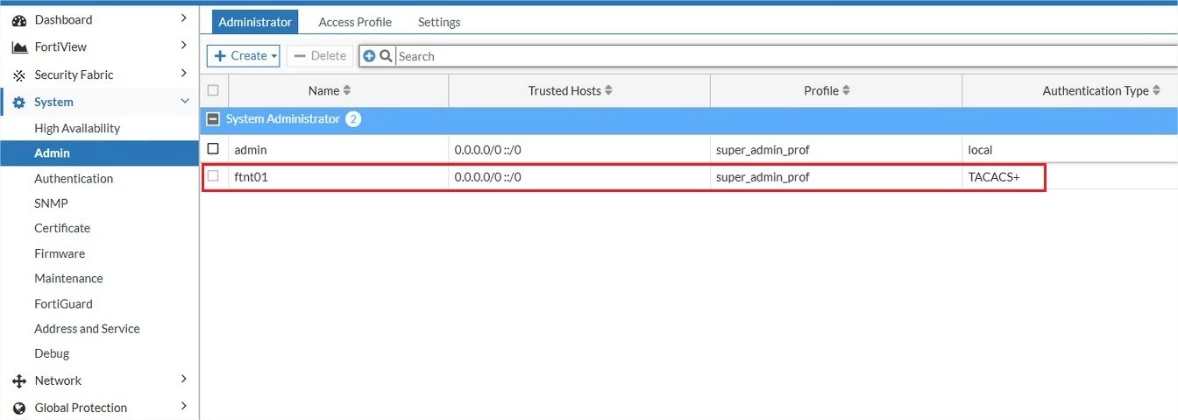Sort by Authentication Type column arrows
The width and height of the screenshot is (1178, 420).
click(1155, 91)
